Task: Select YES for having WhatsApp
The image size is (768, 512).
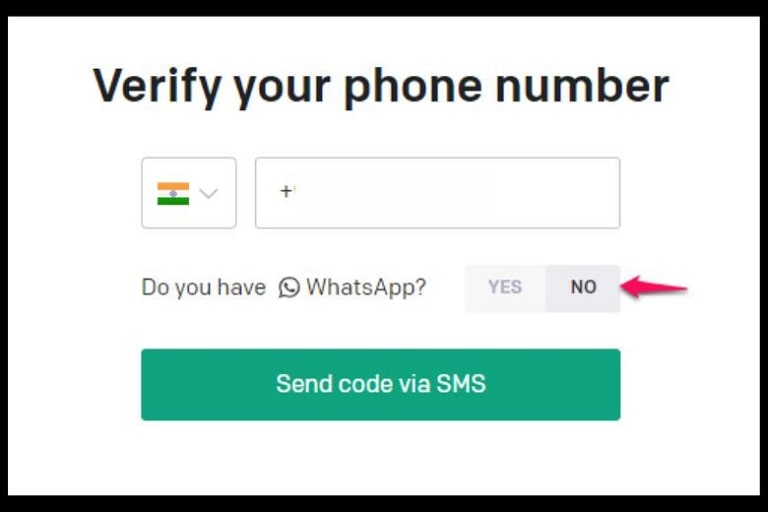Action: (x=505, y=287)
